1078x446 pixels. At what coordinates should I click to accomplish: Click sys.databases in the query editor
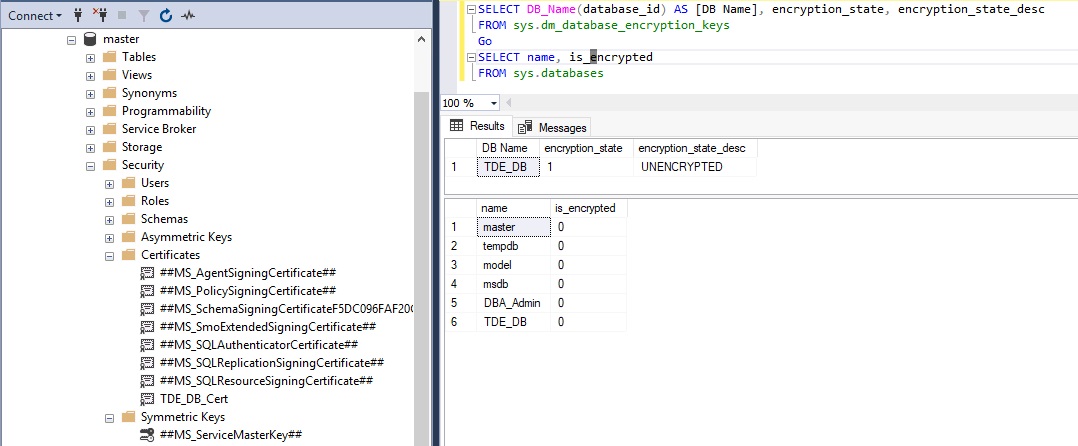pyautogui.click(x=558, y=73)
